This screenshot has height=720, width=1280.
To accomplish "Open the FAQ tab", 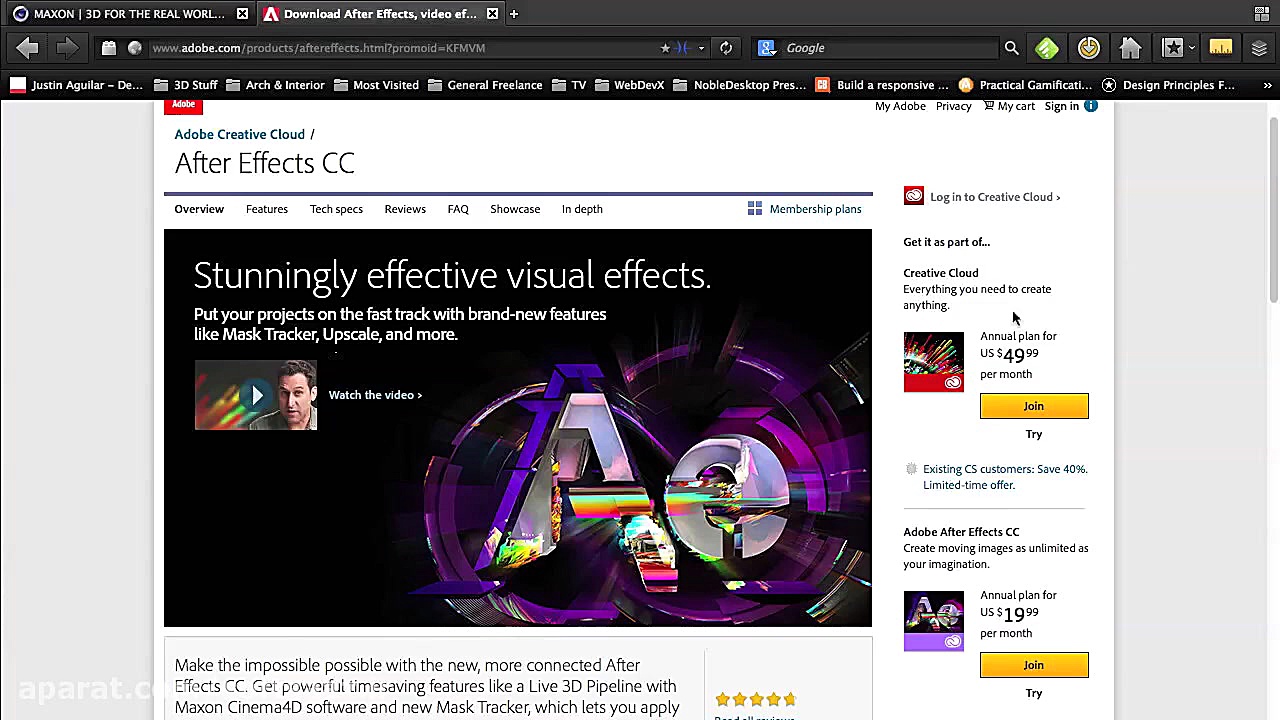I will coord(458,209).
